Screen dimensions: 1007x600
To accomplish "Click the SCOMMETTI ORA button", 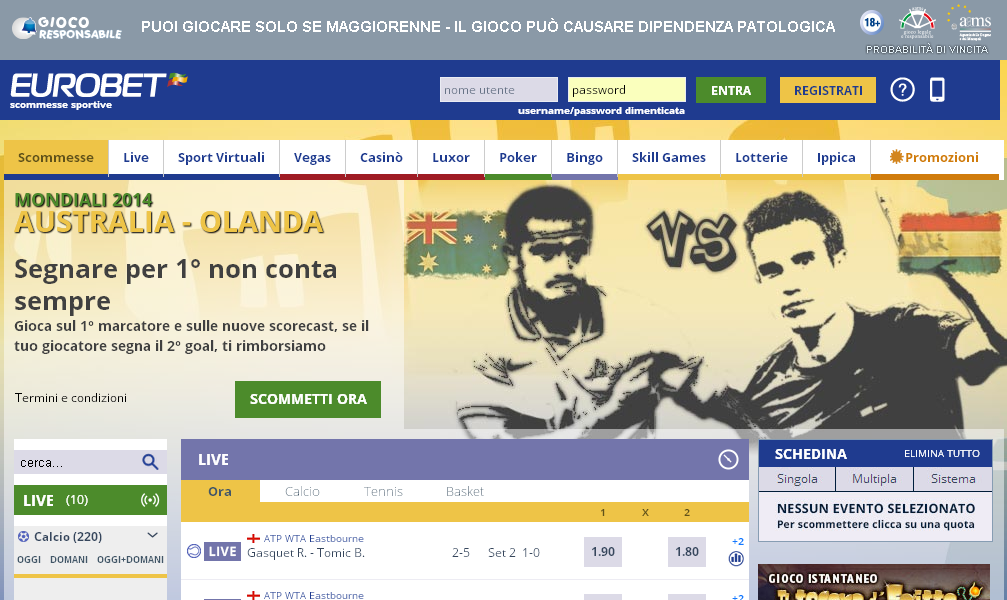I will pyautogui.click(x=308, y=399).
